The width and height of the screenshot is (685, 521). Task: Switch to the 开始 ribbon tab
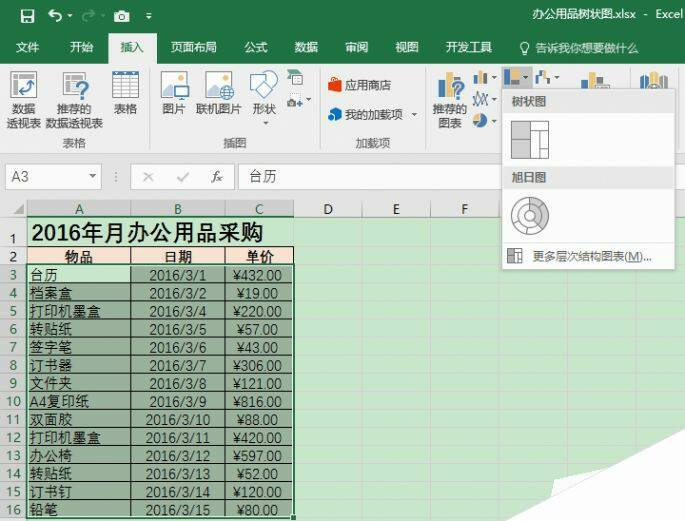(x=81, y=47)
